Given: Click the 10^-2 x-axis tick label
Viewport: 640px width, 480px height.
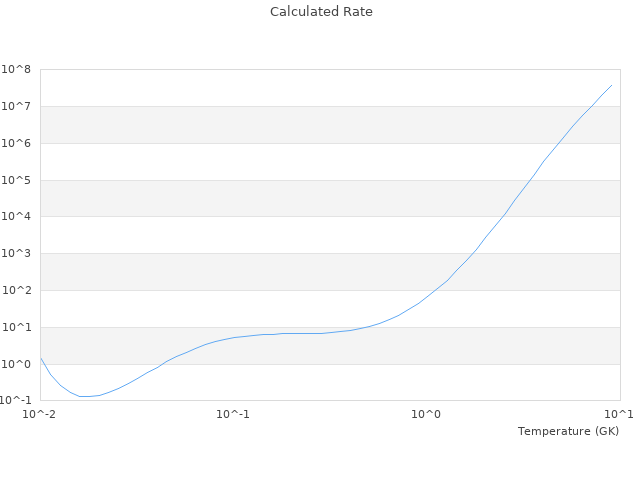Looking at the screenshot, I should [x=40, y=414].
